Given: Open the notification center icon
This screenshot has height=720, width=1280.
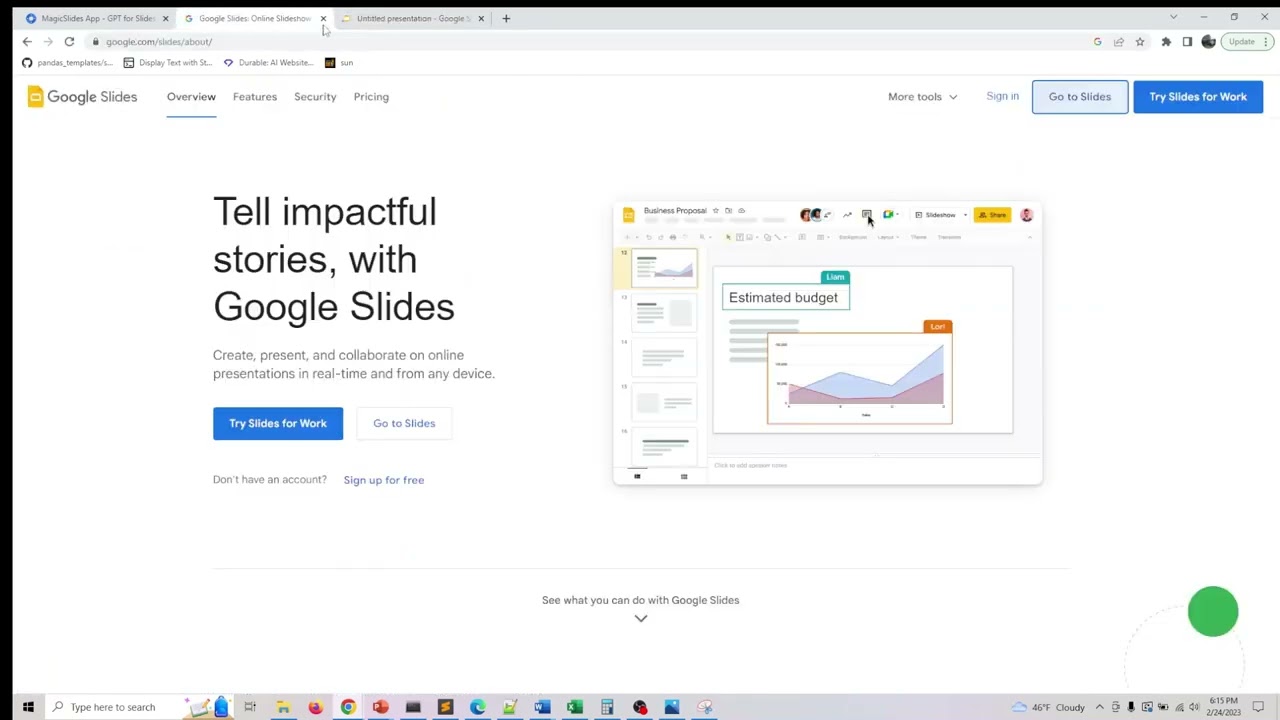Looking at the screenshot, I should (1258, 707).
